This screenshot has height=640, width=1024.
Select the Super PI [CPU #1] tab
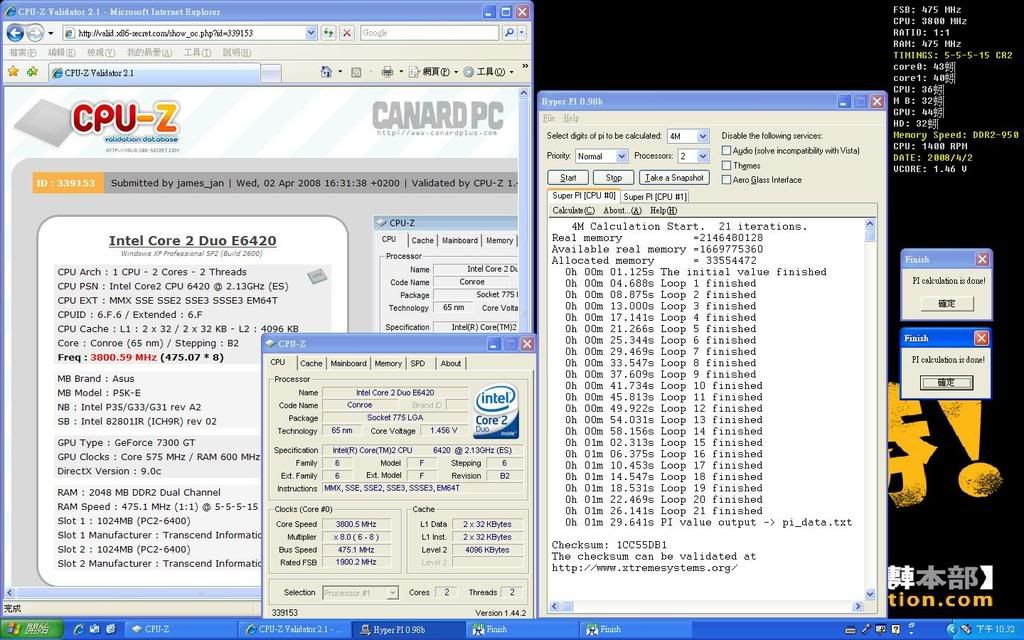point(654,197)
